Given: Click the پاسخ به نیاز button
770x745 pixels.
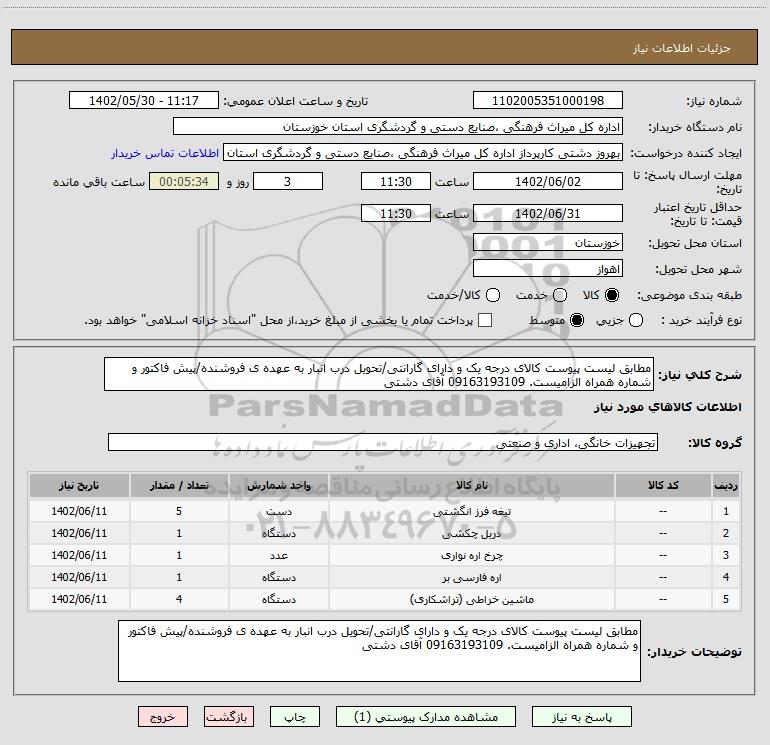Looking at the screenshot, I should point(582,717).
